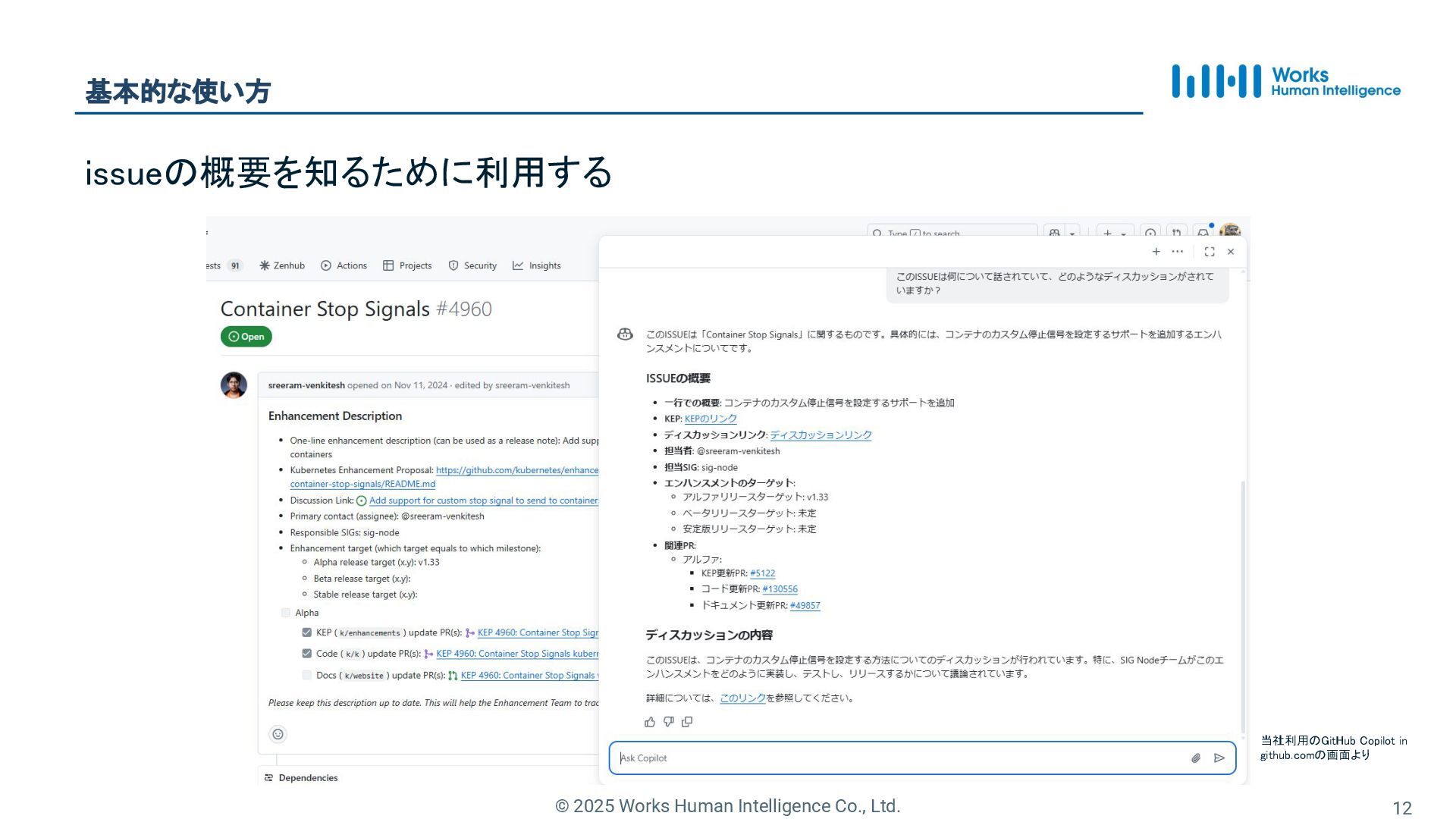Add a reaction with the smiley icon

pyautogui.click(x=278, y=734)
